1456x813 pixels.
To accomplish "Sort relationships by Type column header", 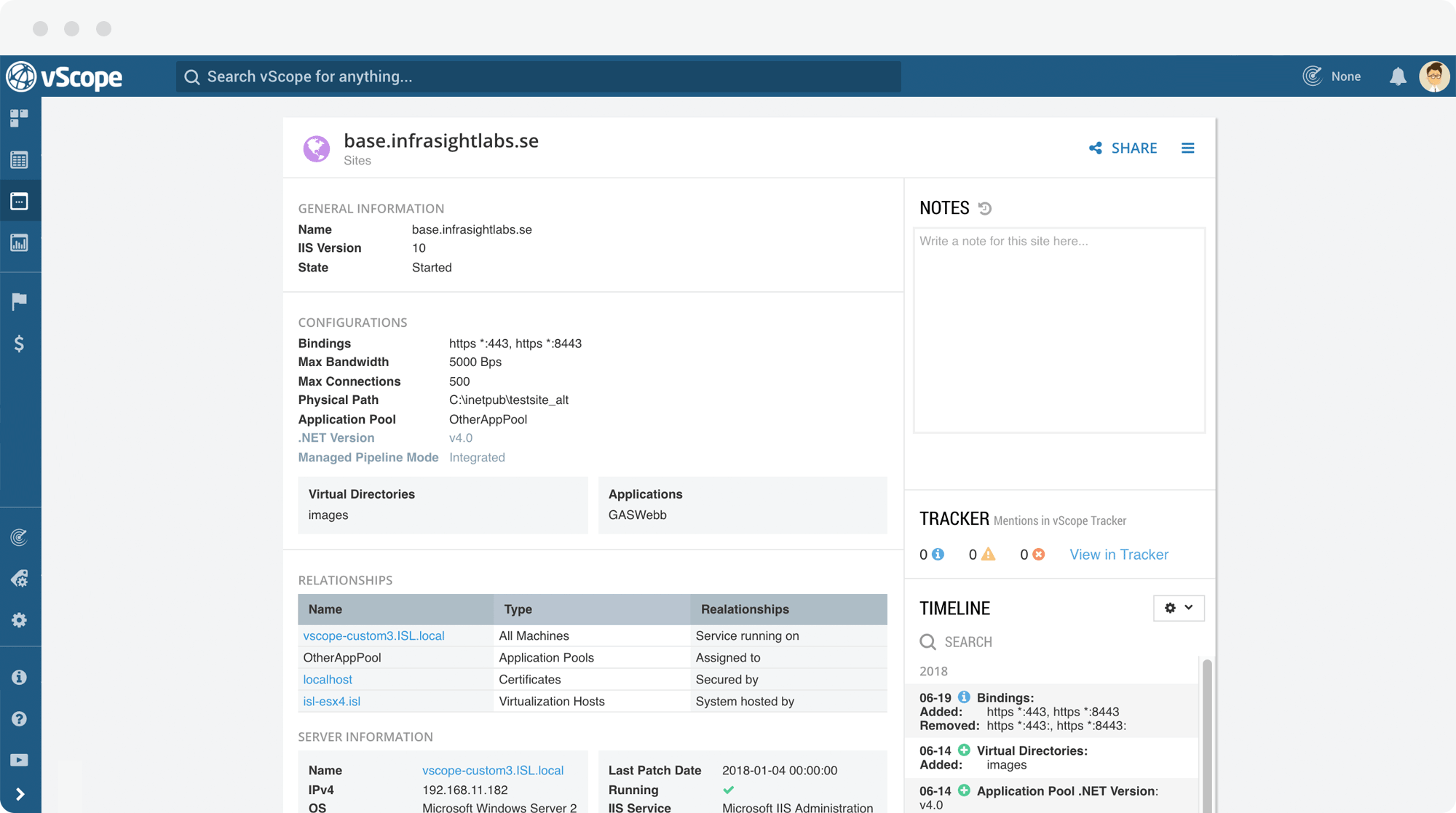I will coord(593,609).
